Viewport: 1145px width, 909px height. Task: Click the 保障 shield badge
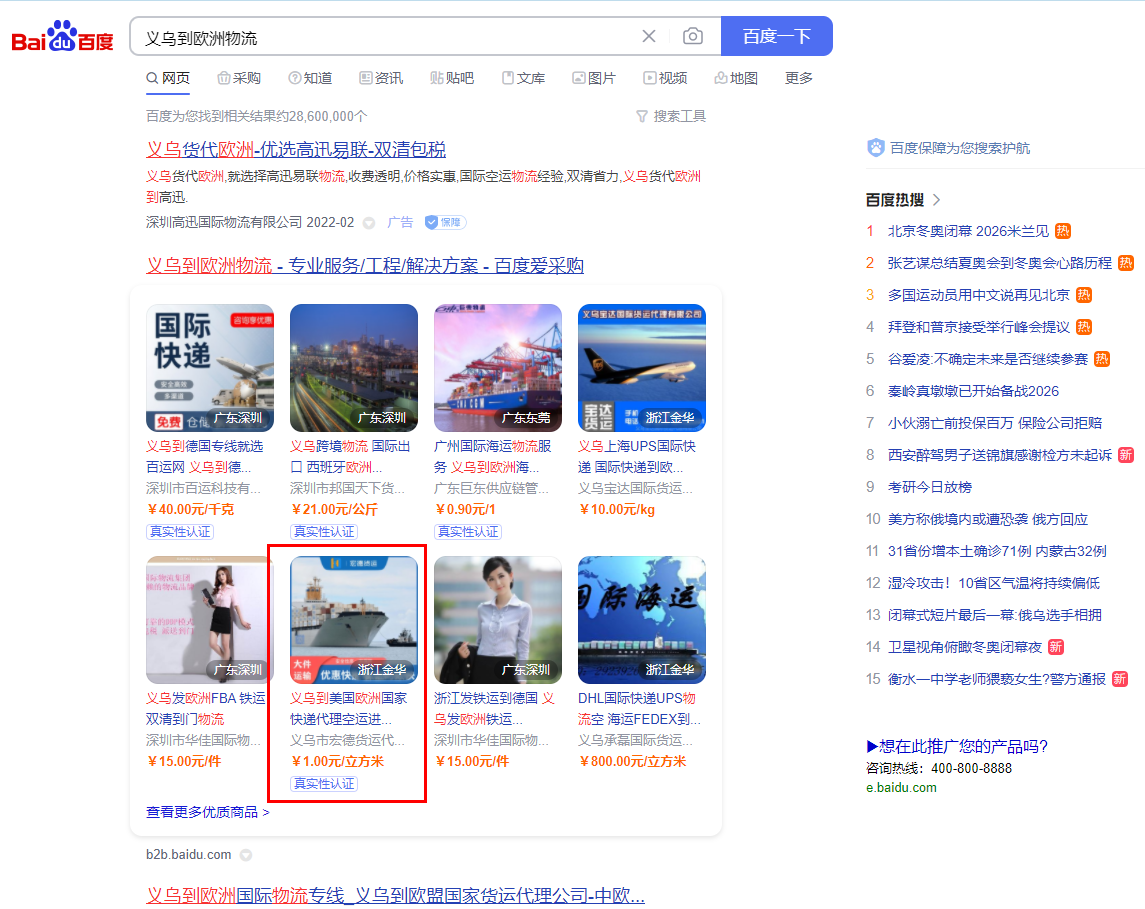pos(445,222)
